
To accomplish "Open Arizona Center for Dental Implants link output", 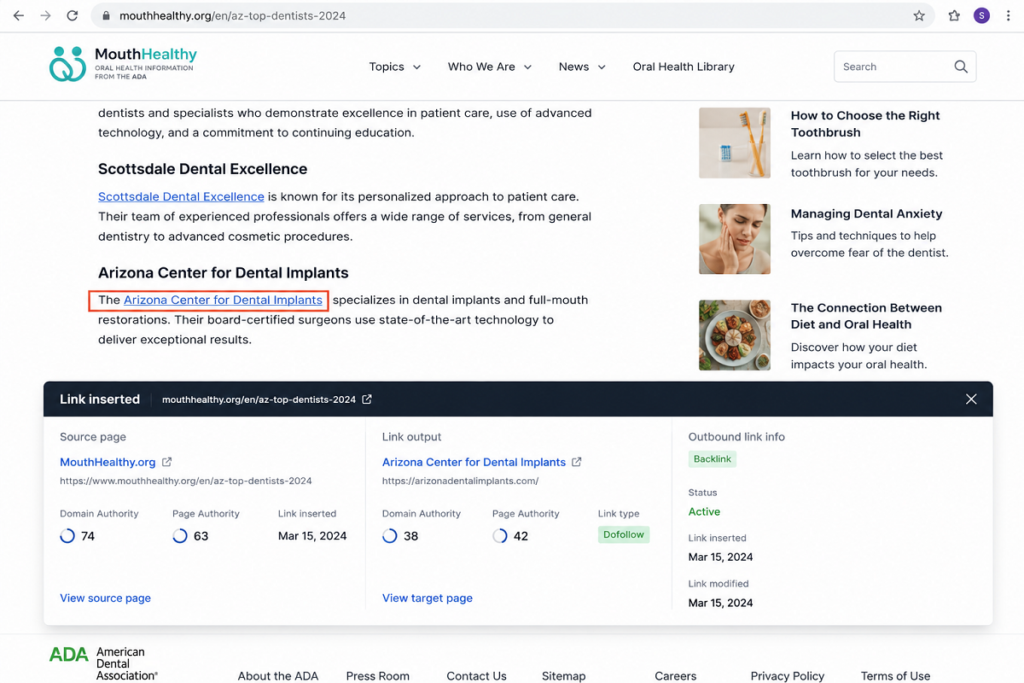I will tap(473, 462).
